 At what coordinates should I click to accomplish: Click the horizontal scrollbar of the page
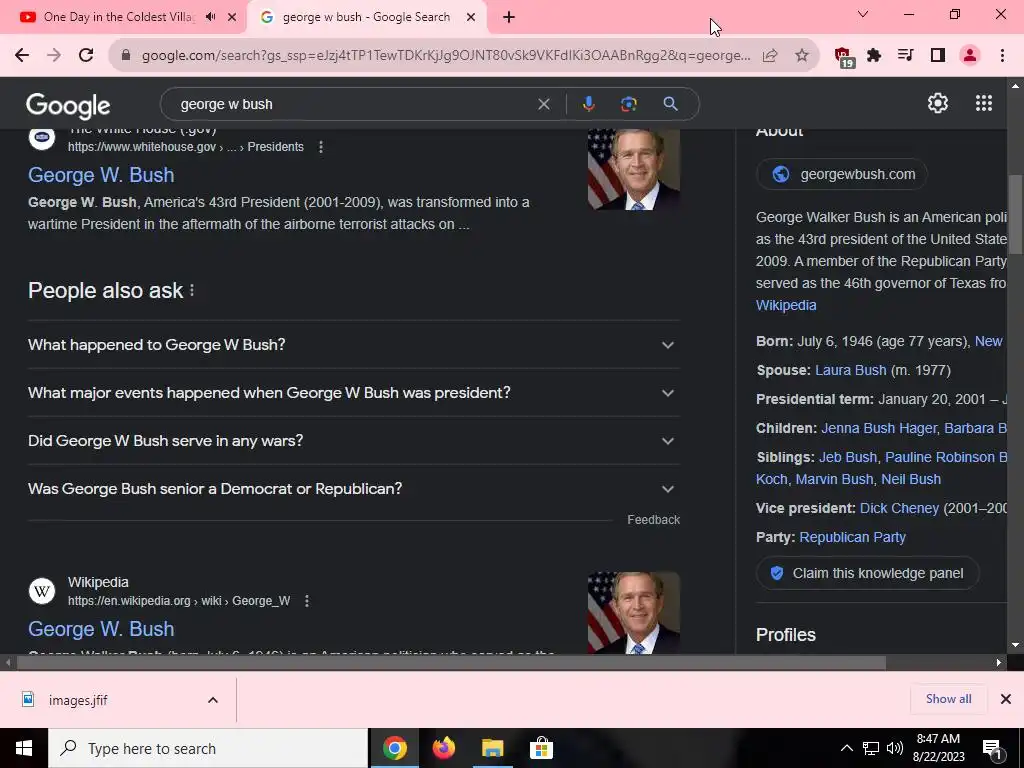[451, 663]
